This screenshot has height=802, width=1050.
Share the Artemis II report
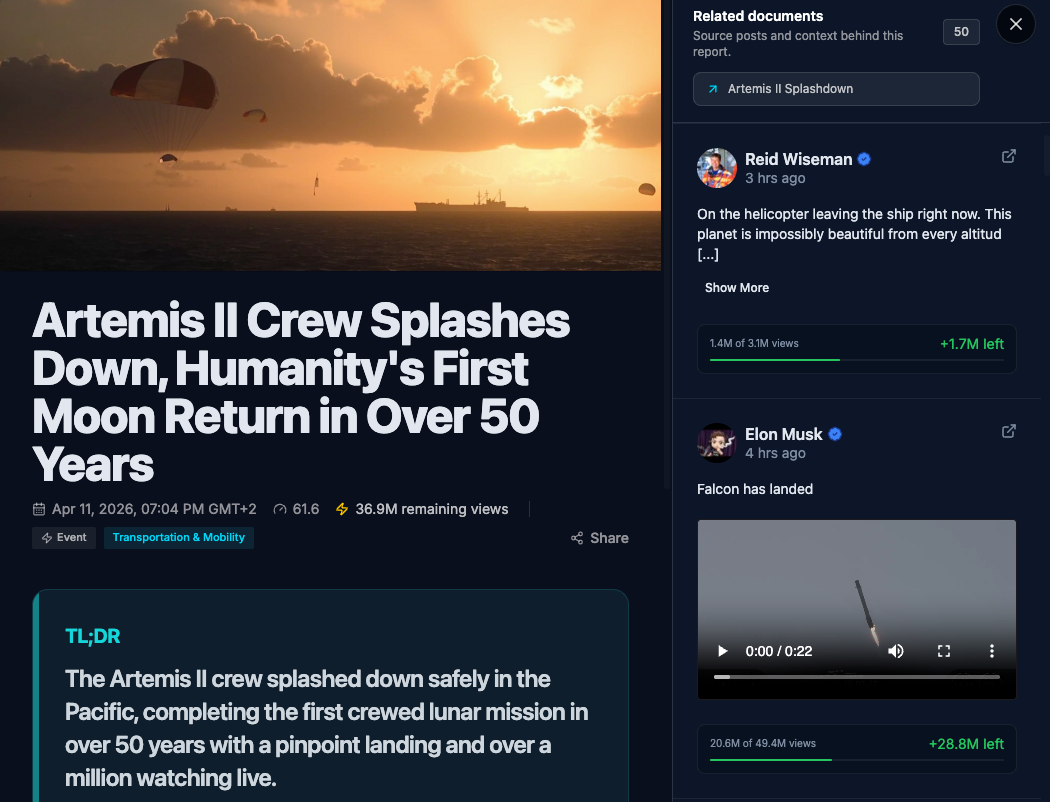click(600, 538)
